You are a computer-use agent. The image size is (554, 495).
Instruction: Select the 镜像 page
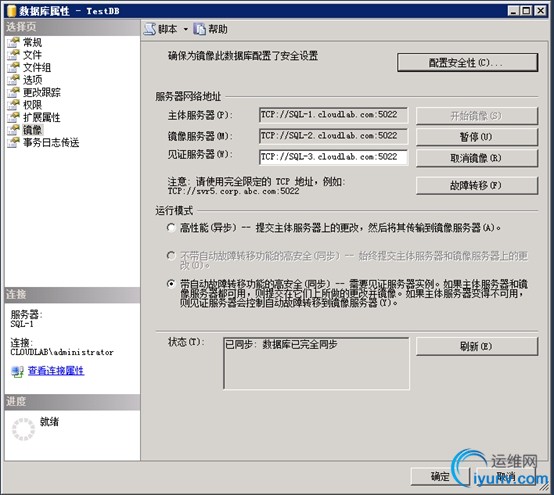[x=33, y=130]
